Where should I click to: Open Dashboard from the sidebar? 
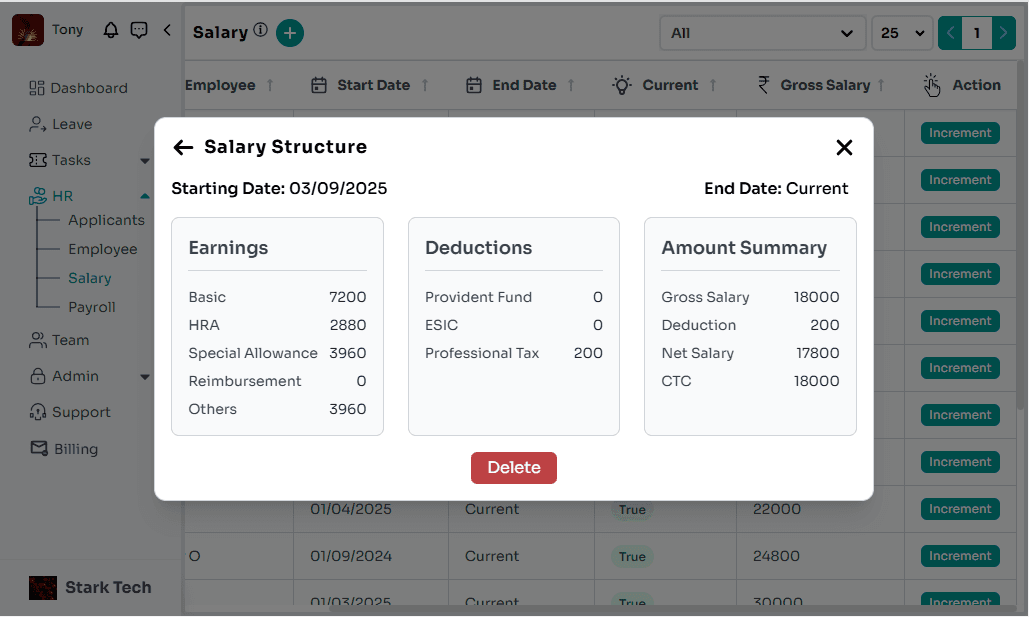point(88,88)
